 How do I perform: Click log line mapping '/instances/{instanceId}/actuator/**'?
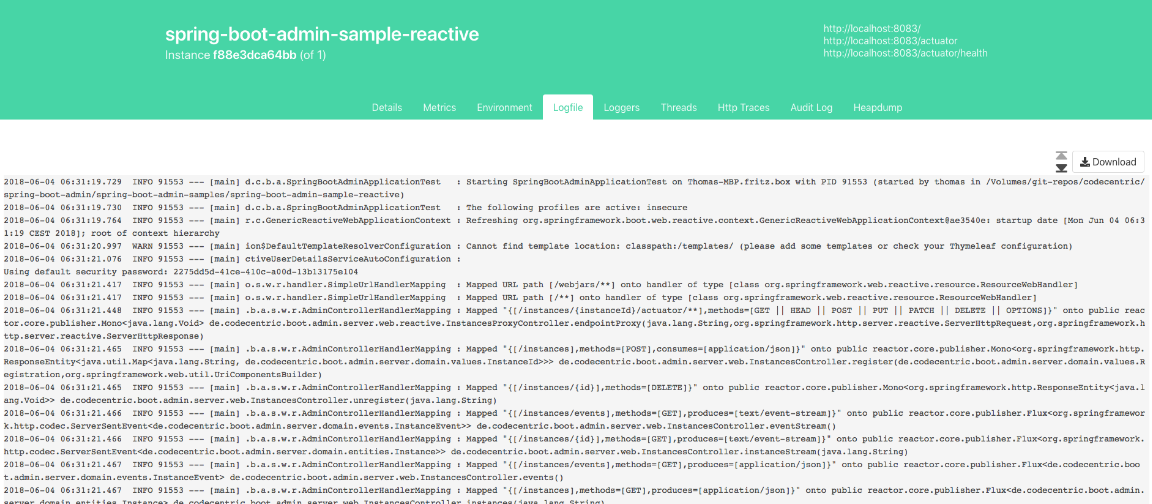[574, 323]
